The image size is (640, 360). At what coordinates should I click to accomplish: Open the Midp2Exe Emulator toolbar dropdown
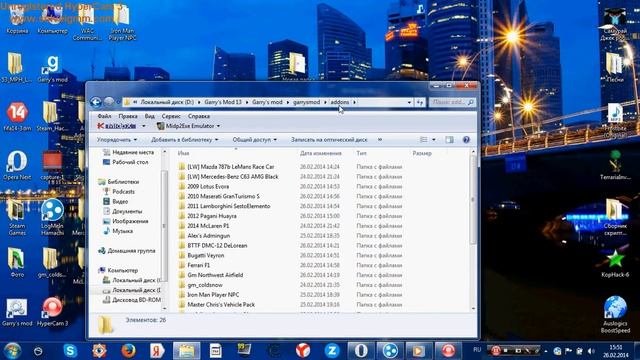(189, 126)
